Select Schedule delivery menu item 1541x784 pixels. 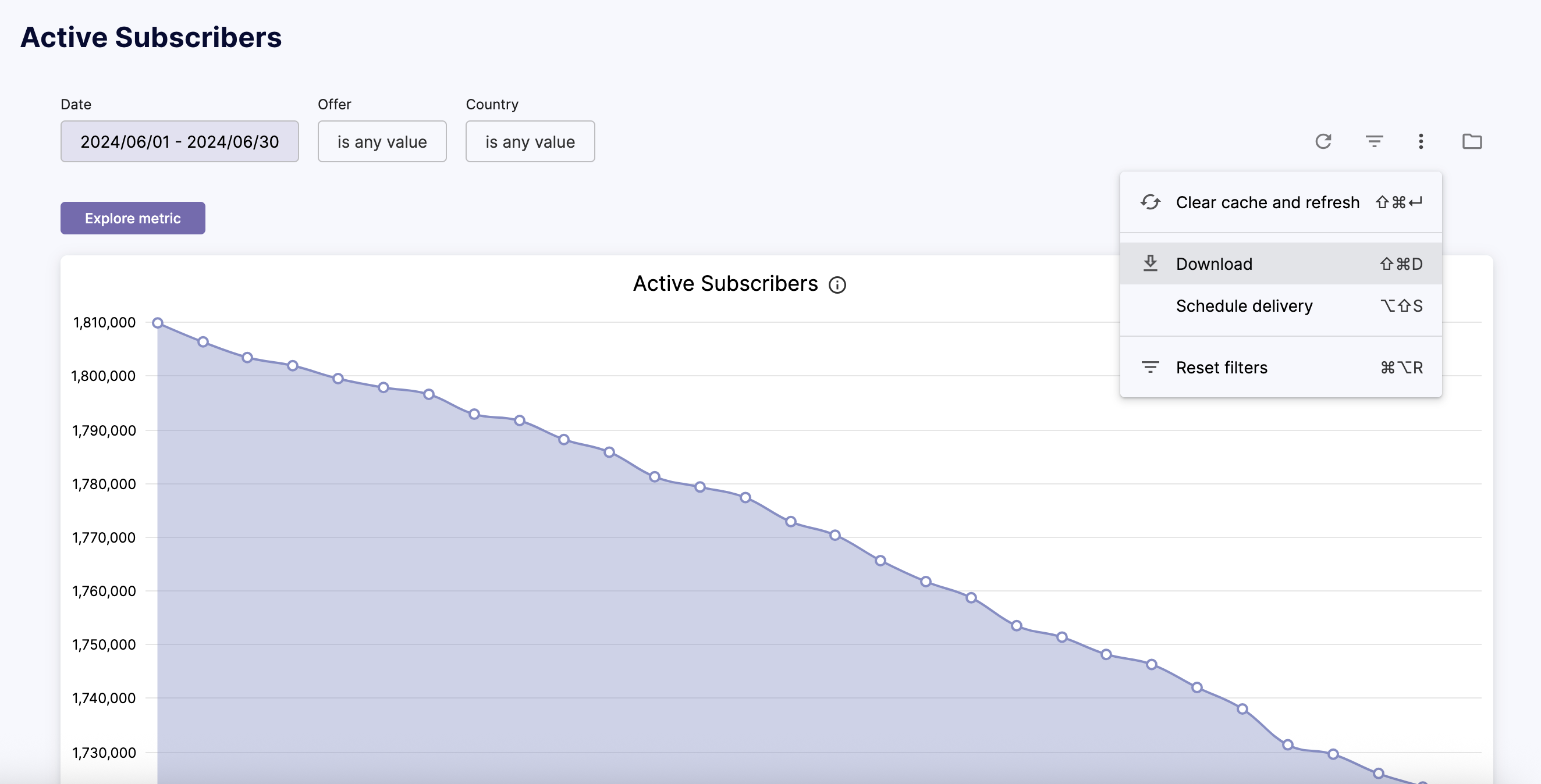pyautogui.click(x=1281, y=306)
